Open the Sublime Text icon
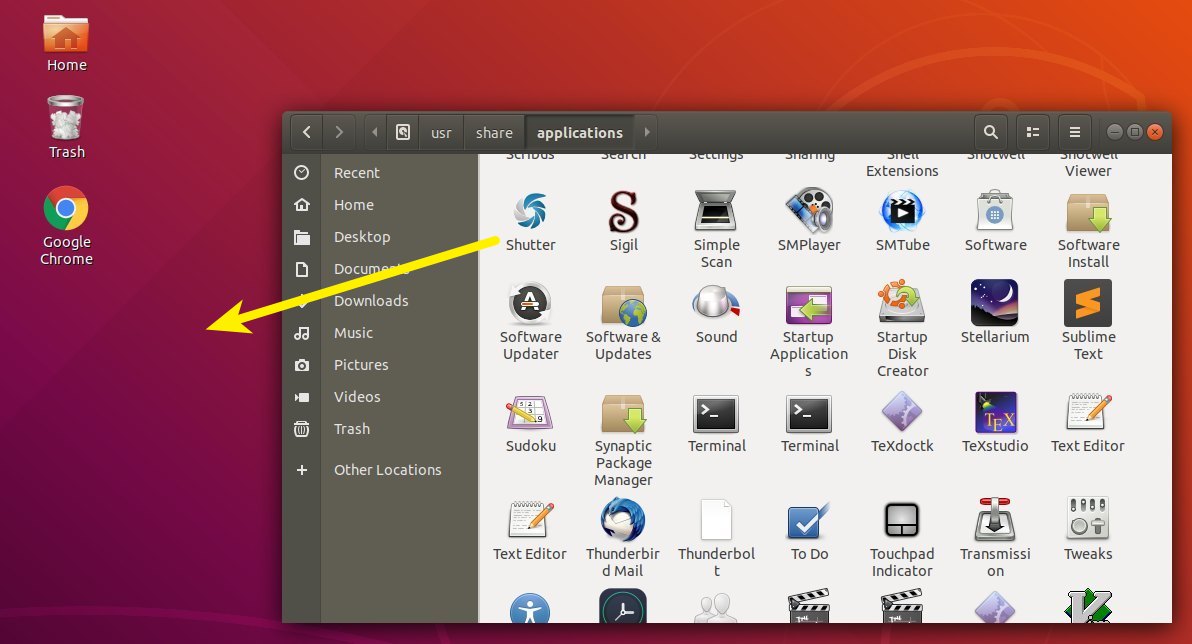1192x644 pixels. point(1087,305)
